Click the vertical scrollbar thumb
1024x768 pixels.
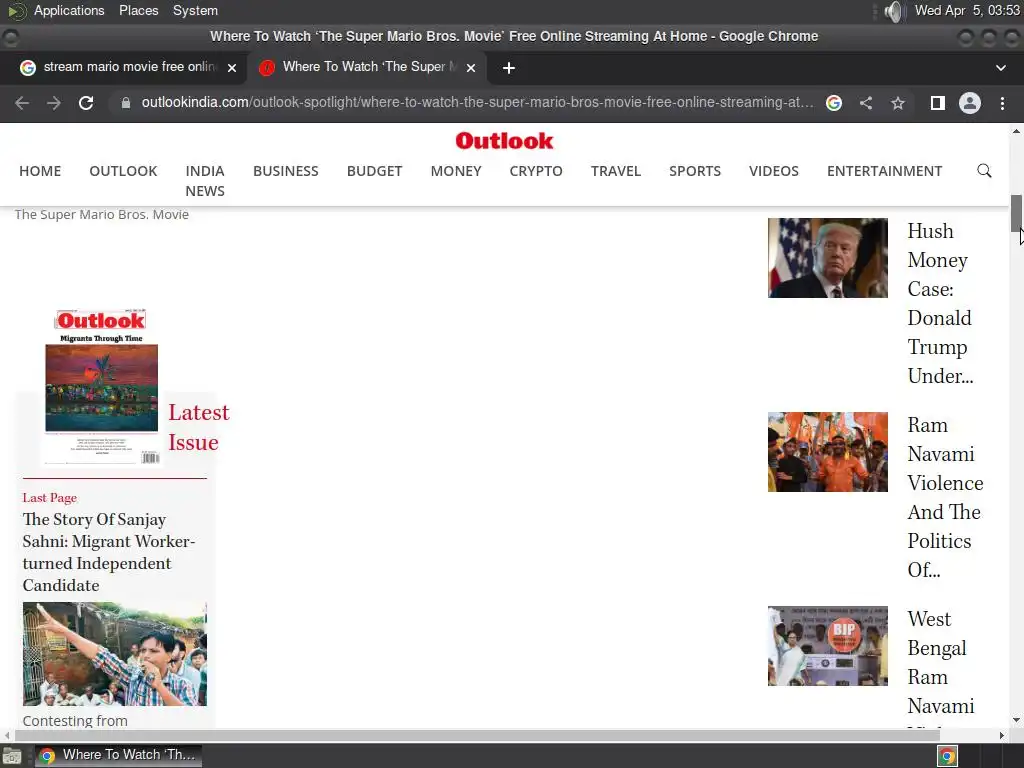click(x=1016, y=213)
